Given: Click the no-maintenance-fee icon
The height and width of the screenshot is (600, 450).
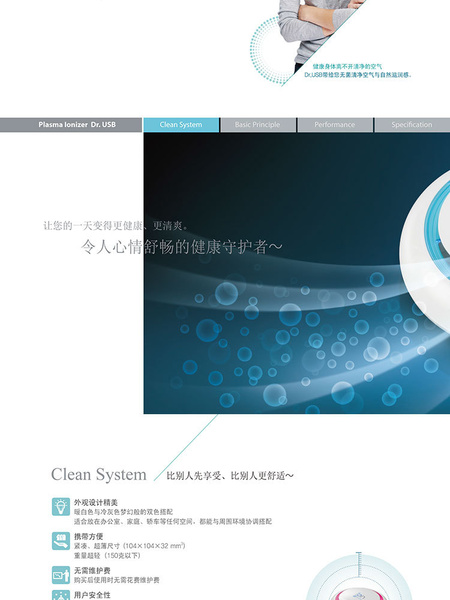Looking at the screenshot, I should (x=61, y=575).
